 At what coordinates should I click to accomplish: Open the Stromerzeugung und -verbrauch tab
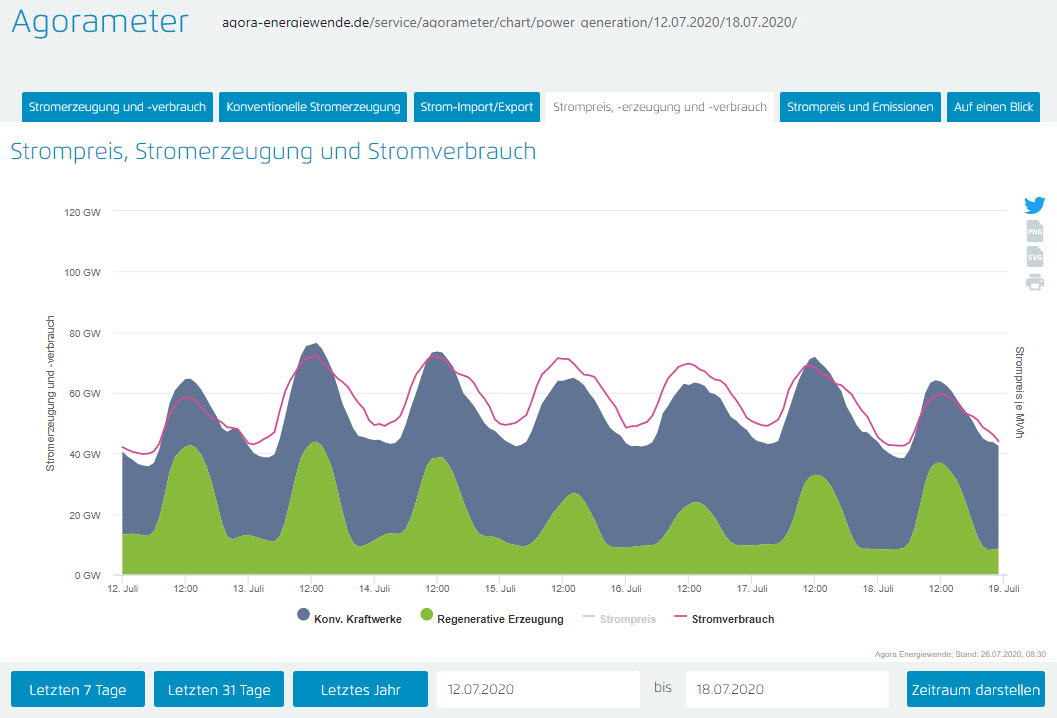(x=117, y=107)
